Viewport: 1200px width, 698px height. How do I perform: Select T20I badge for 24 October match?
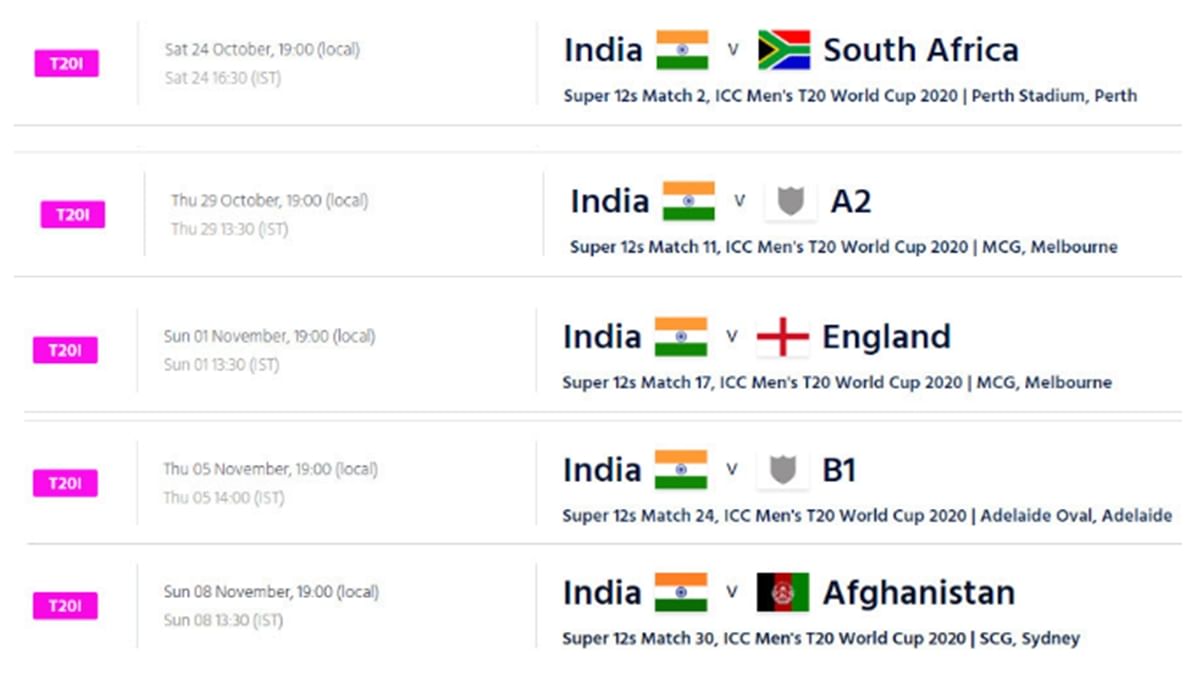coord(67,64)
